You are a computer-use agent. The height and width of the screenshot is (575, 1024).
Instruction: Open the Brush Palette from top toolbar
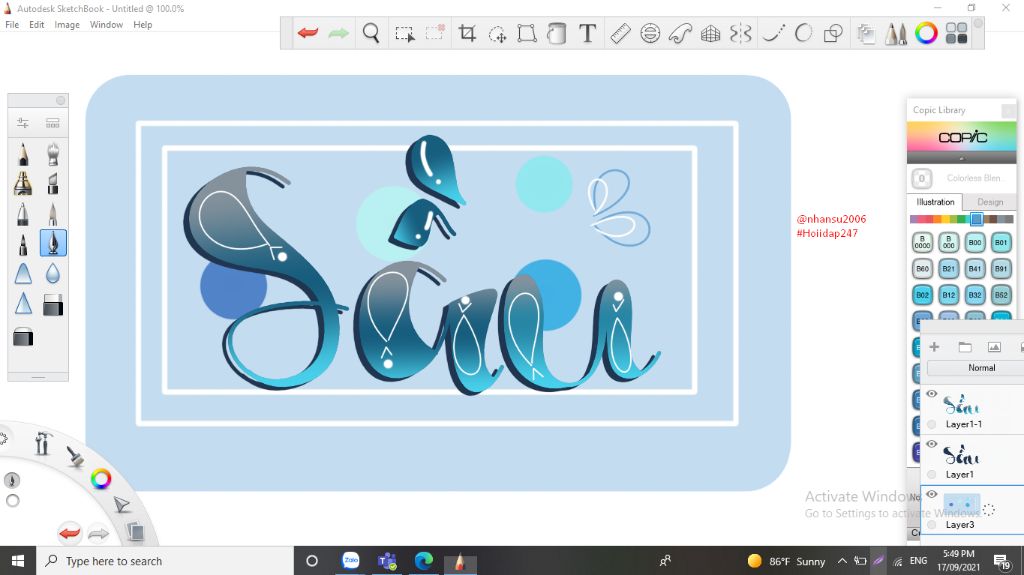pos(896,33)
